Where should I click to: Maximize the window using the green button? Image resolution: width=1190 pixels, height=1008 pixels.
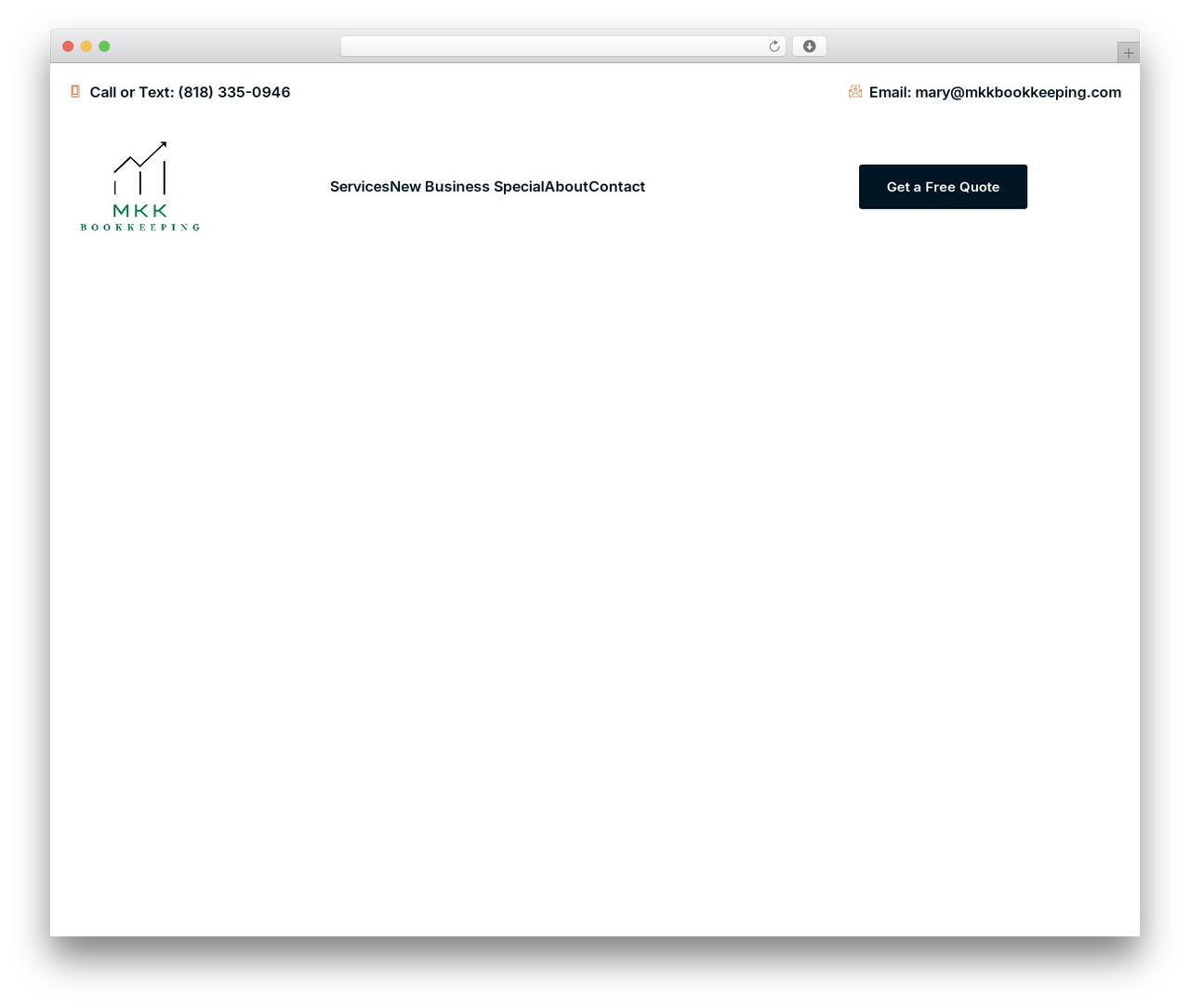(104, 46)
